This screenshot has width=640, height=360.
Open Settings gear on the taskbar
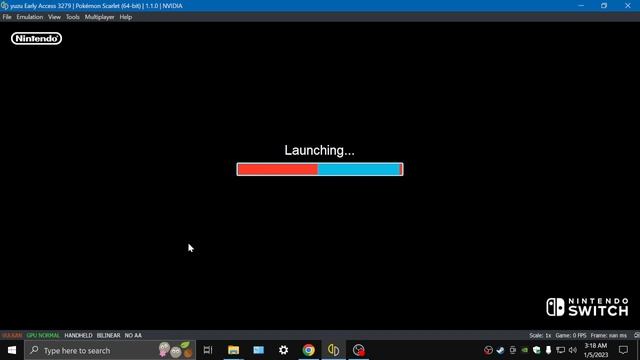(284, 350)
